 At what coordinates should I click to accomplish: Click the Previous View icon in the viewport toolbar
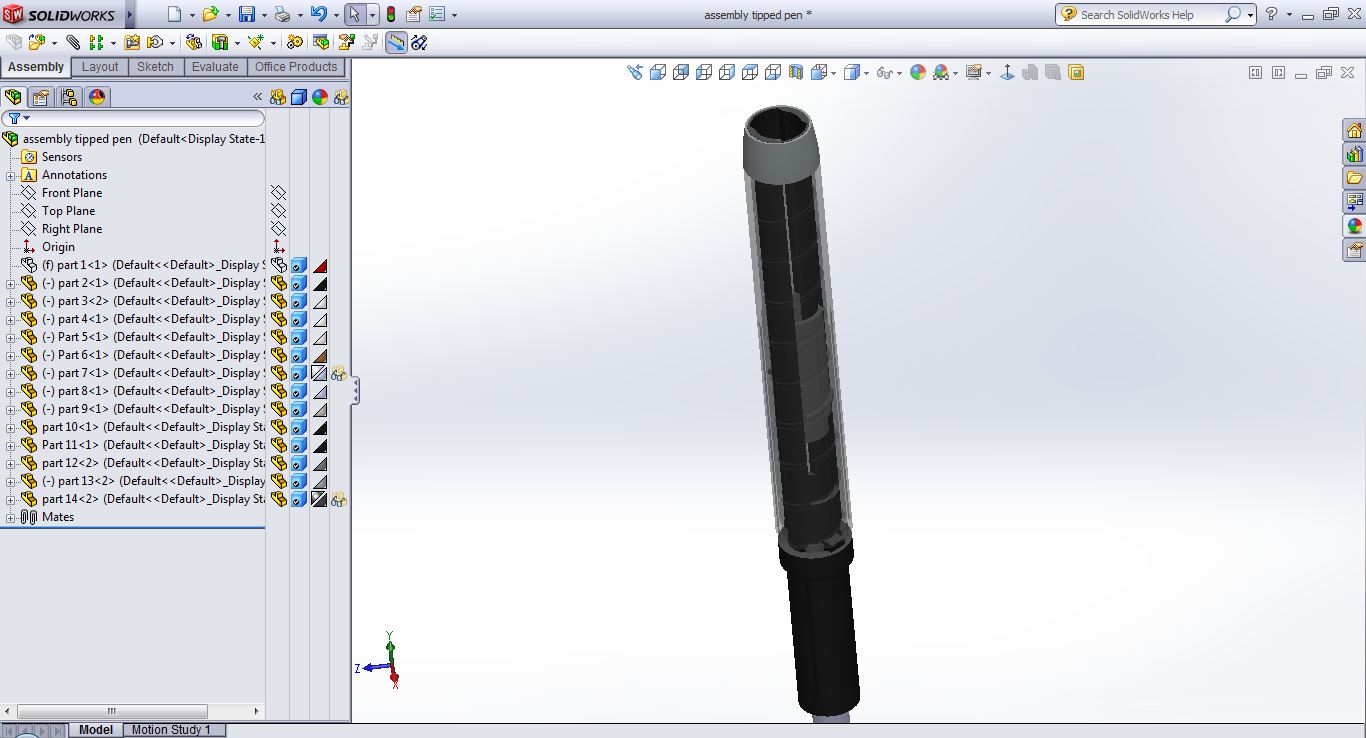coord(635,72)
